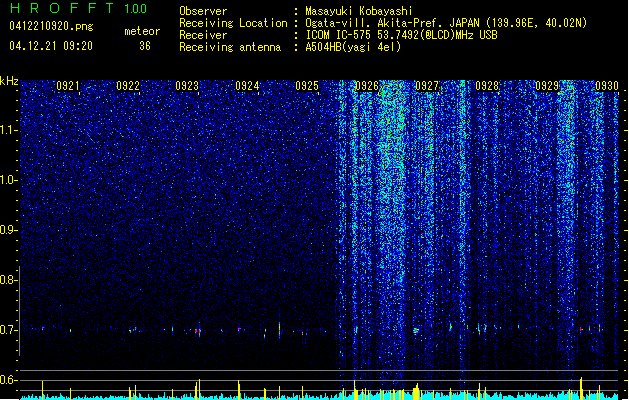The image size is (629, 400).
Task: Click the meteor count value 36
Action: tap(145, 46)
